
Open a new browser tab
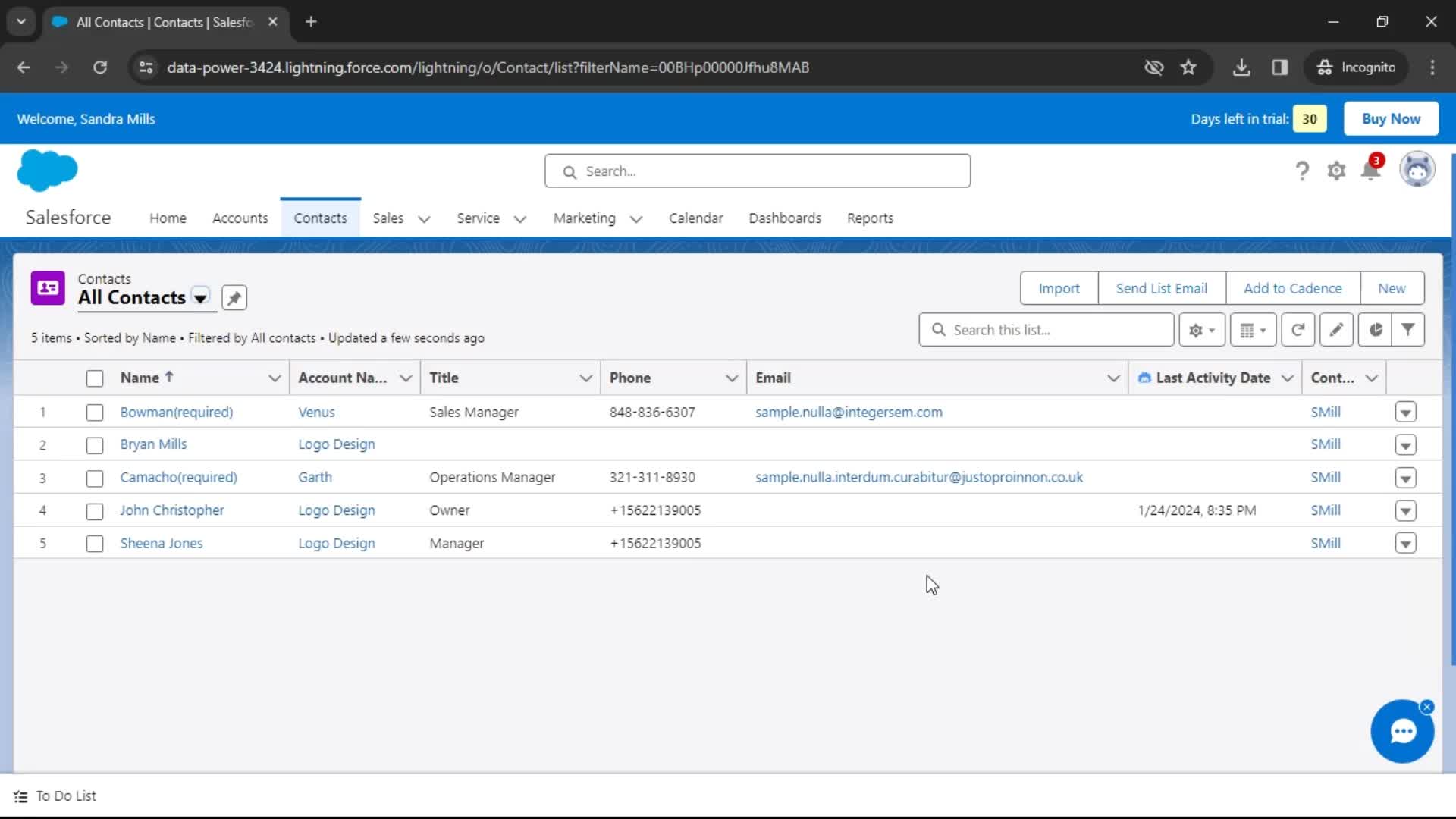(x=311, y=22)
